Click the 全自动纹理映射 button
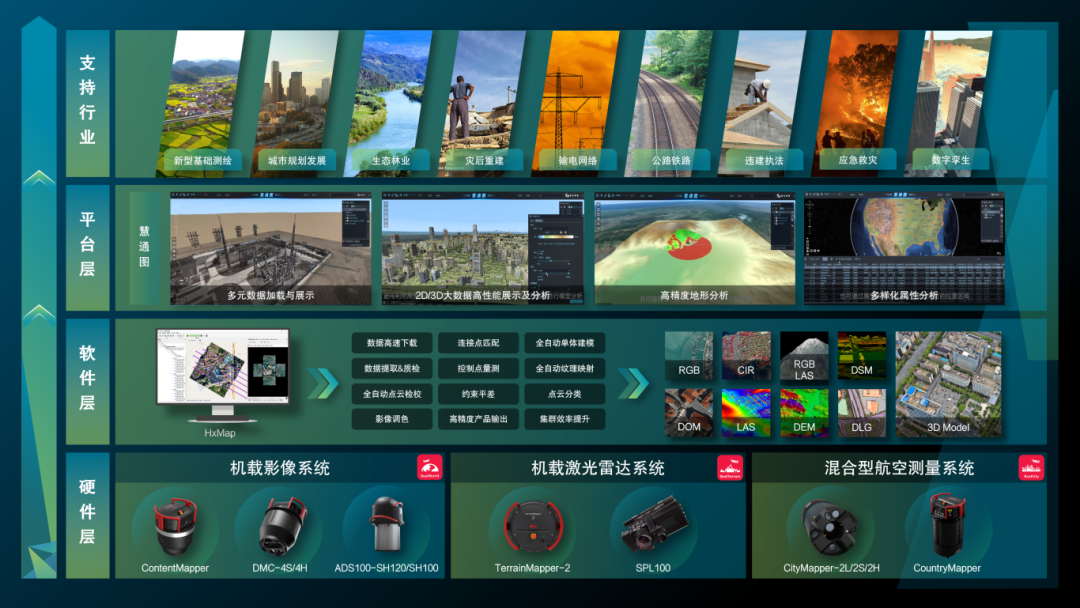Viewport: 1080px width, 608px height. pyautogui.click(x=565, y=368)
